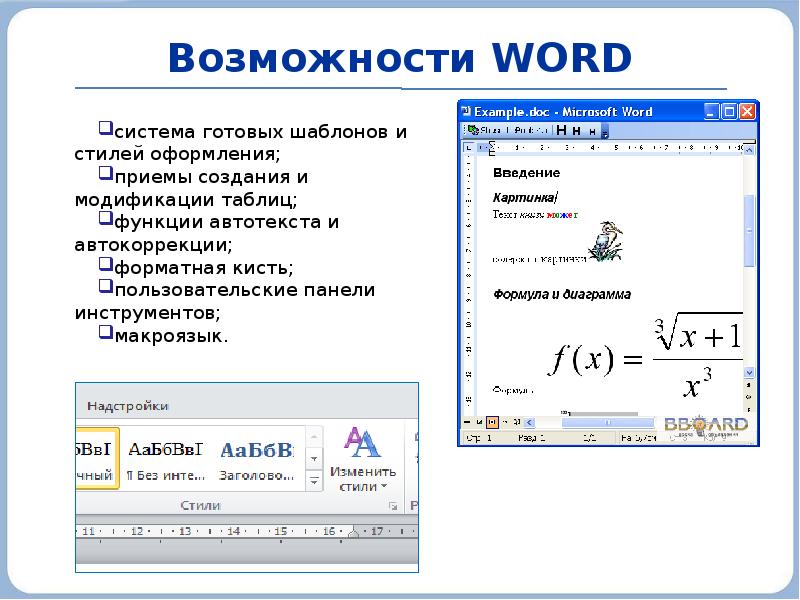Click the Картинка heading text
This screenshot has width=800, height=600.
click(x=524, y=197)
